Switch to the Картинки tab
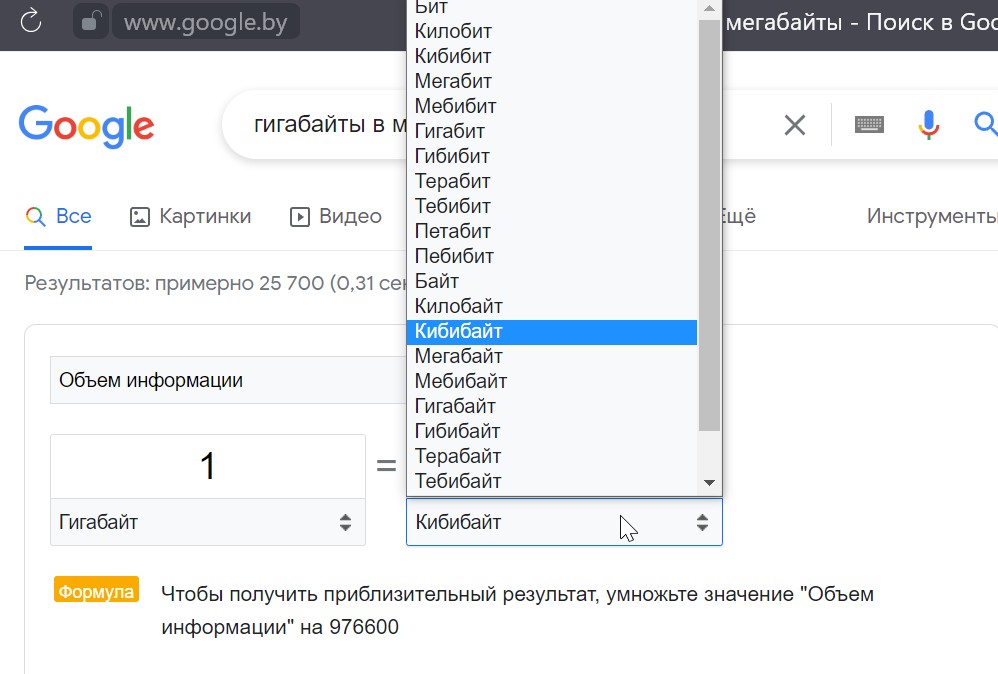 coord(191,216)
